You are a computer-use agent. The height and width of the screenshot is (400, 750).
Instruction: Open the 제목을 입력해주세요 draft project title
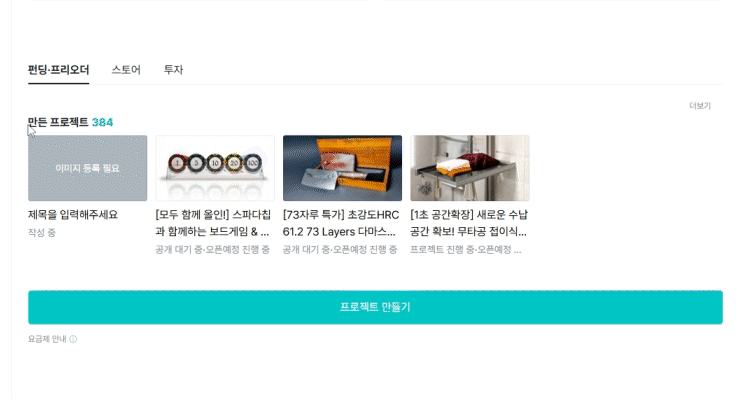73,215
